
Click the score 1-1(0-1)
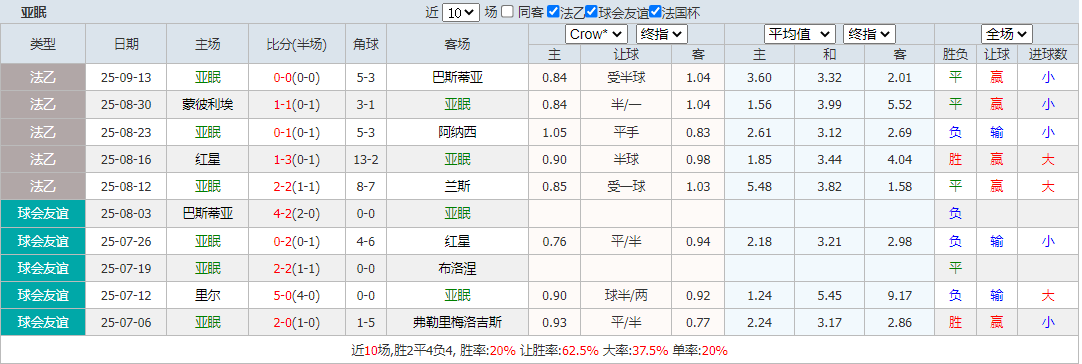[x=297, y=105]
